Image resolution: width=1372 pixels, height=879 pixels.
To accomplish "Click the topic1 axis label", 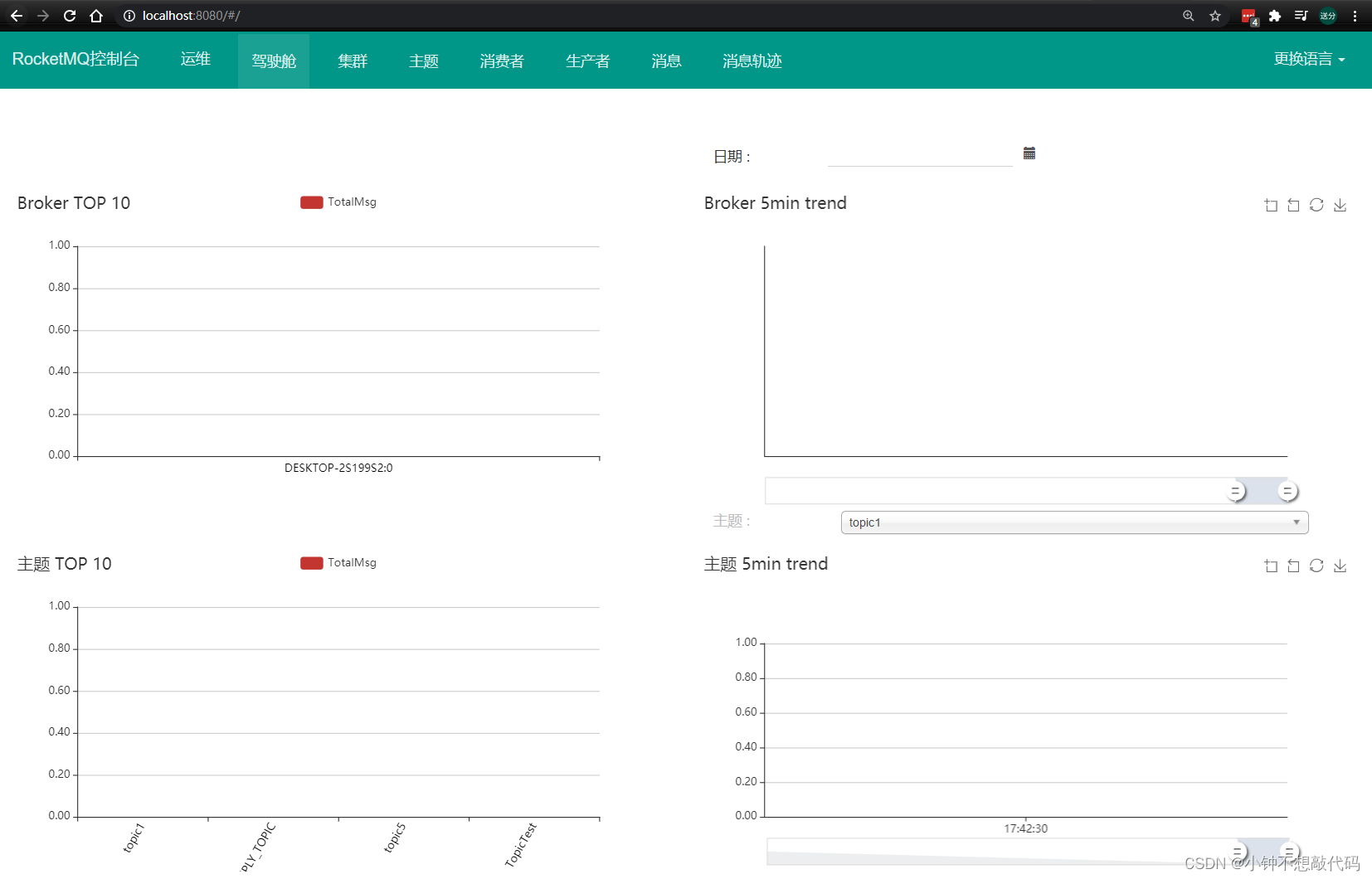I will [x=134, y=838].
